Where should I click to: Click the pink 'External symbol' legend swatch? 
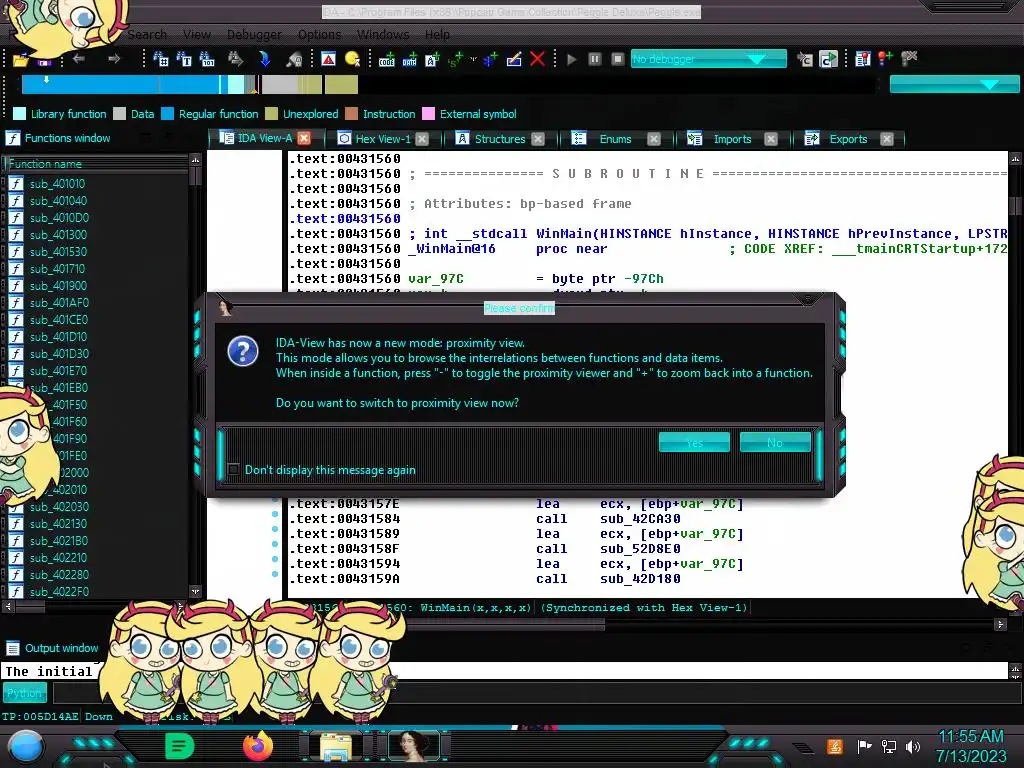click(x=428, y=114)
